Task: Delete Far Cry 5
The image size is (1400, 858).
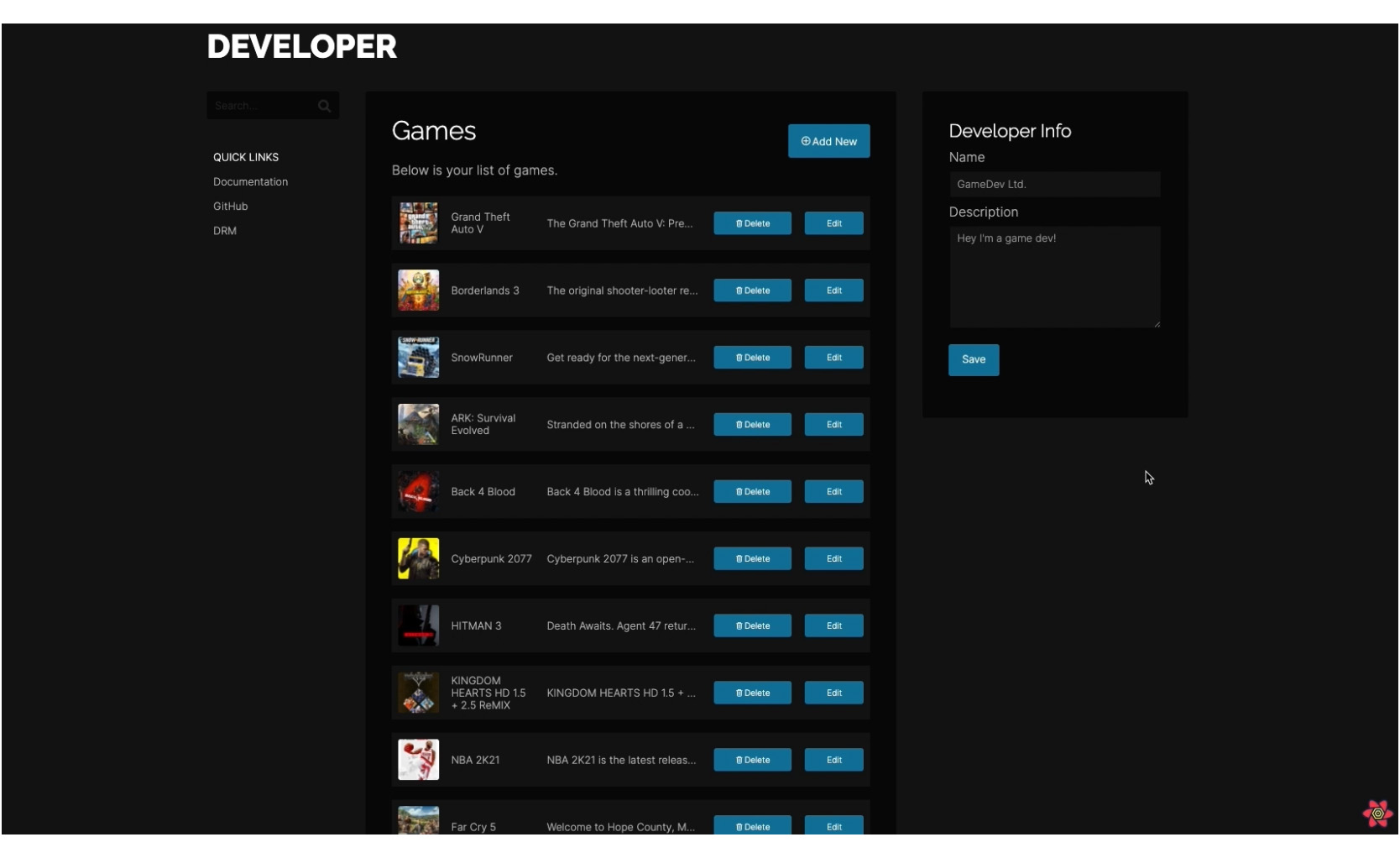Action: click(752, 825)
